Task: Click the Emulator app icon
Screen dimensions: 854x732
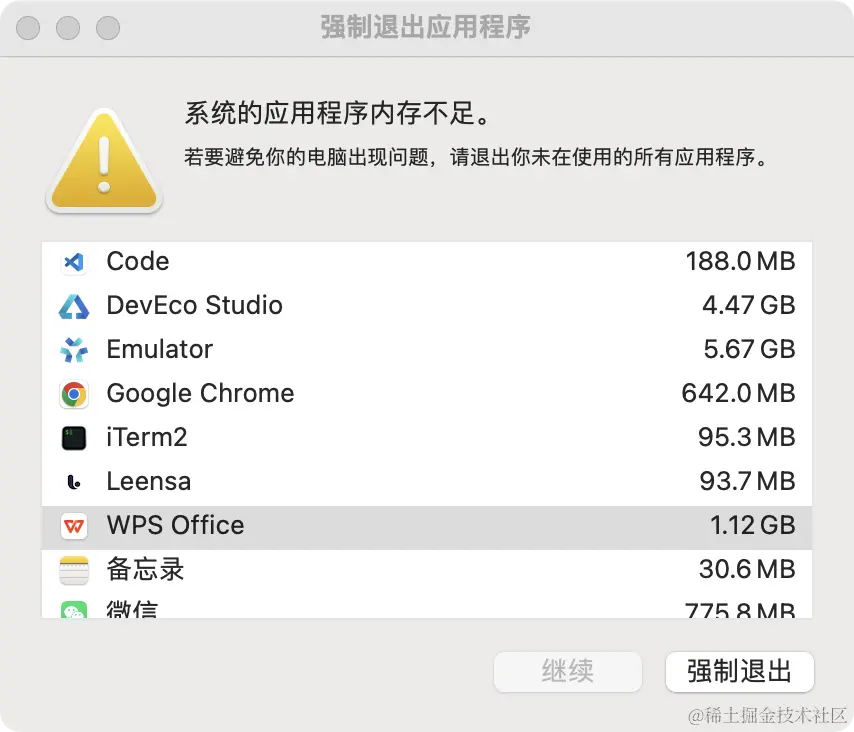Action: click(73, 350)
